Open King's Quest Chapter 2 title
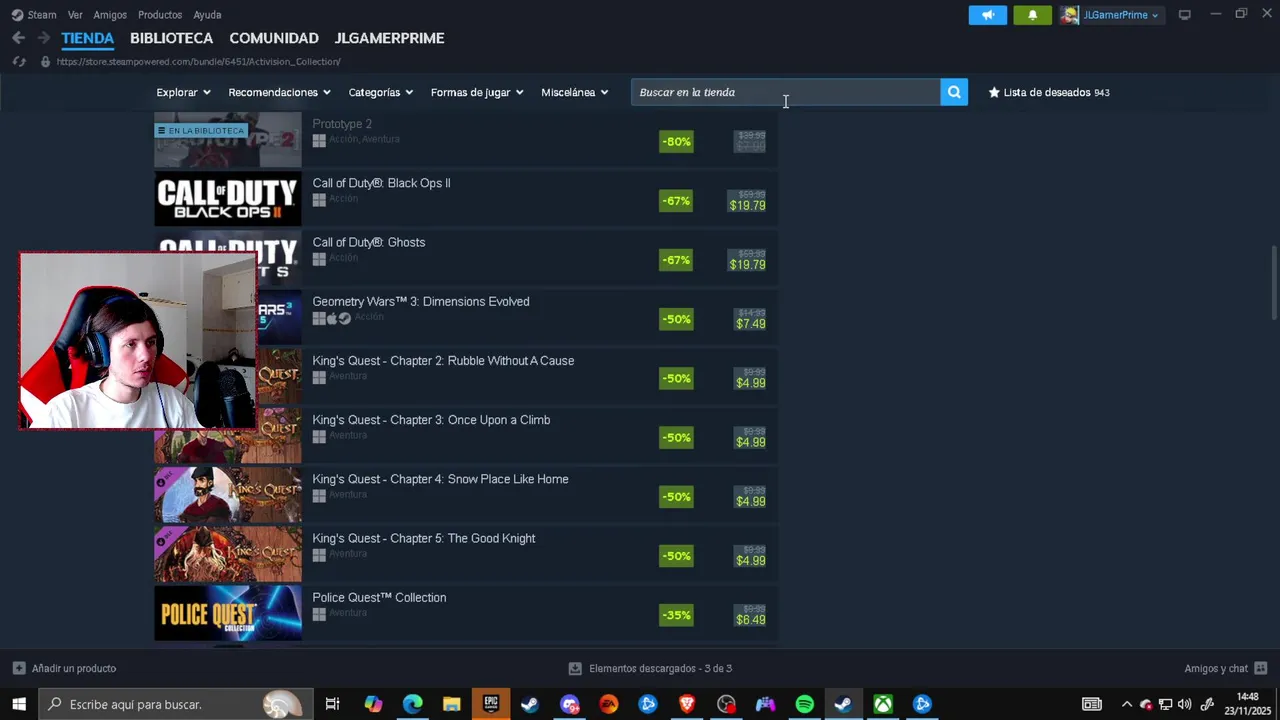The height and width of the screenshot is (720, 1280). pos(443,360)
